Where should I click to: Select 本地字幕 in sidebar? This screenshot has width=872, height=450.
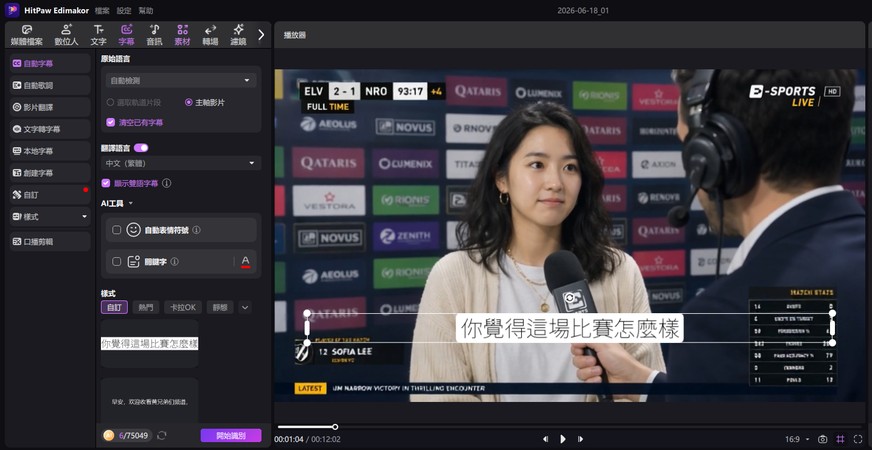[50, 151]
